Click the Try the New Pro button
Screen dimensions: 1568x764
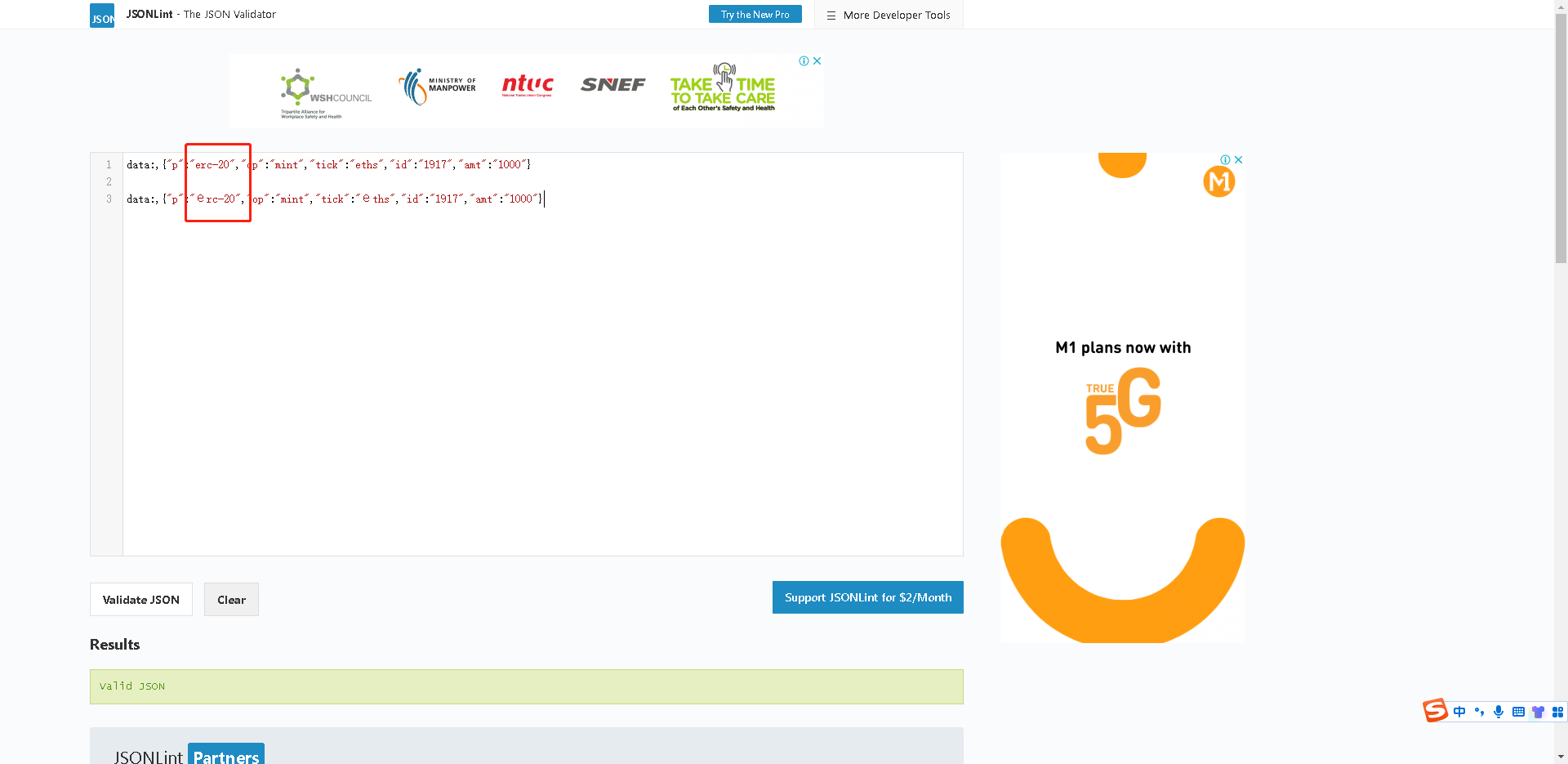[x=755, y=15]
